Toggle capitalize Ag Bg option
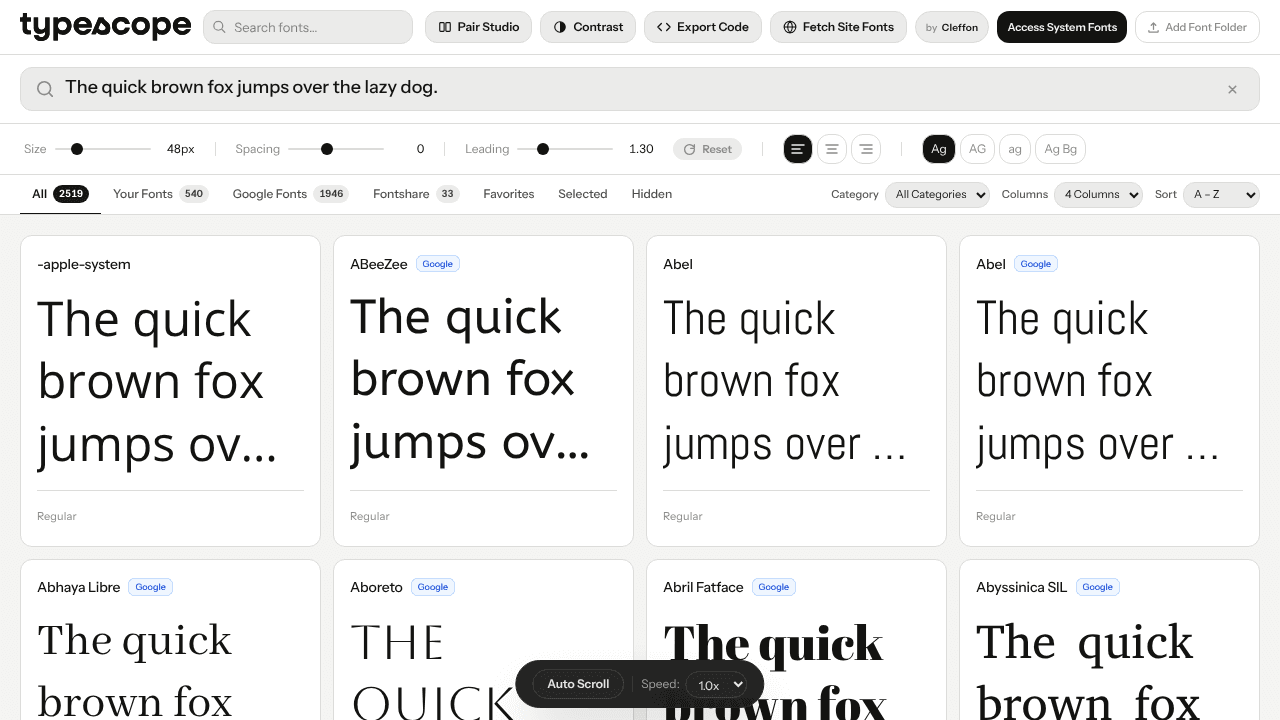 click(1060, 149)
